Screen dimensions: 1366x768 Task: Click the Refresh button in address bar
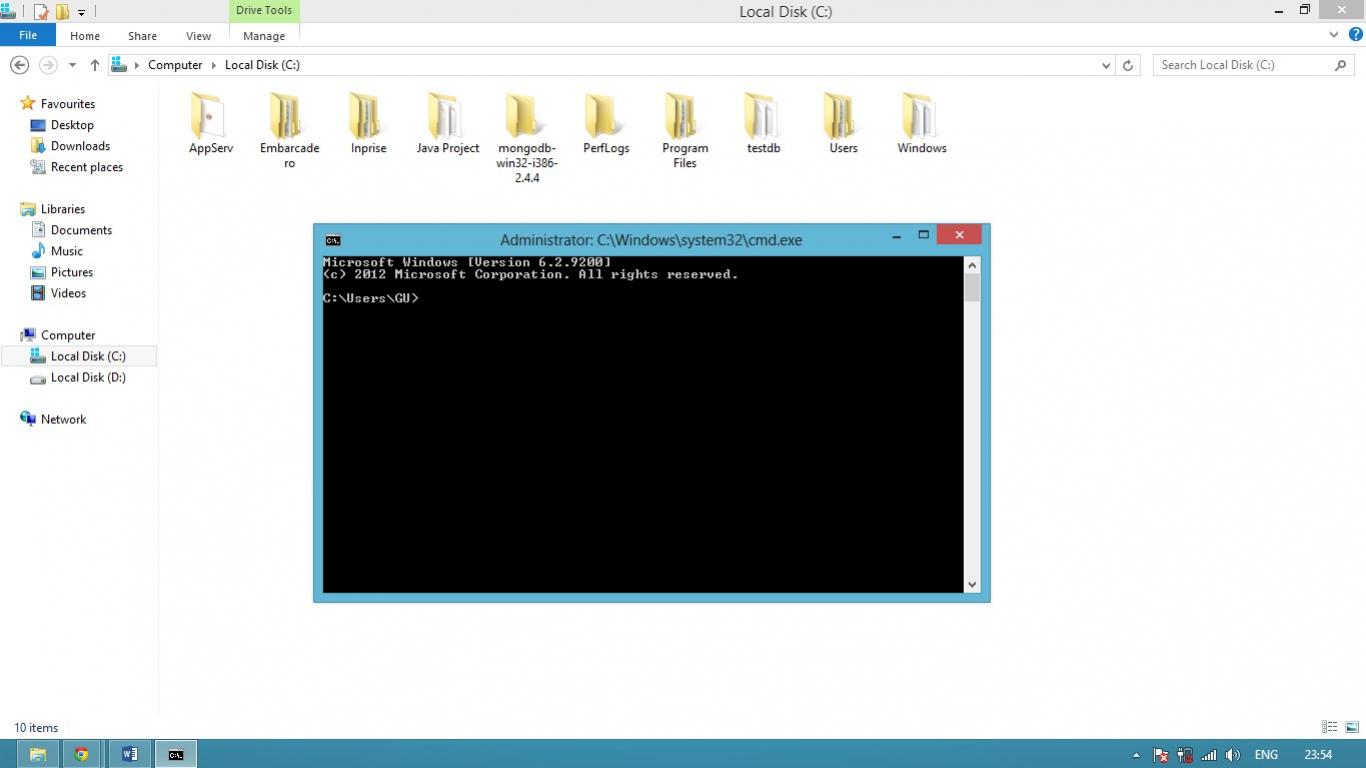point(1128,65)
